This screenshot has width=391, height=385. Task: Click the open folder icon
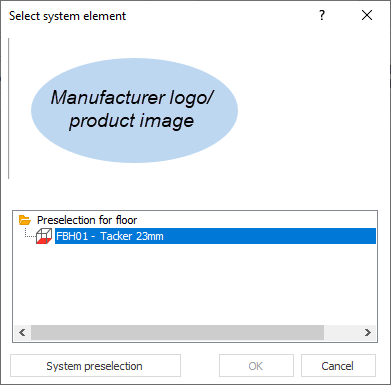[25, 220]
